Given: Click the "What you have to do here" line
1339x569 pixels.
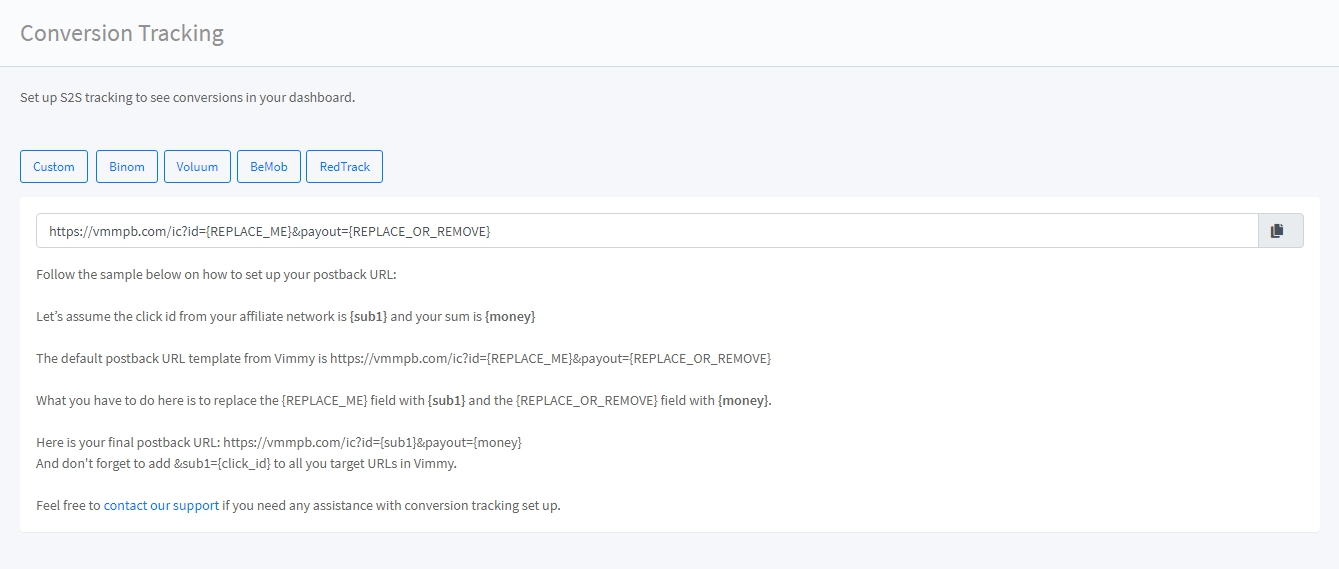Looking at the screenshot, I should pyautogui.click(x=404, y=400).
